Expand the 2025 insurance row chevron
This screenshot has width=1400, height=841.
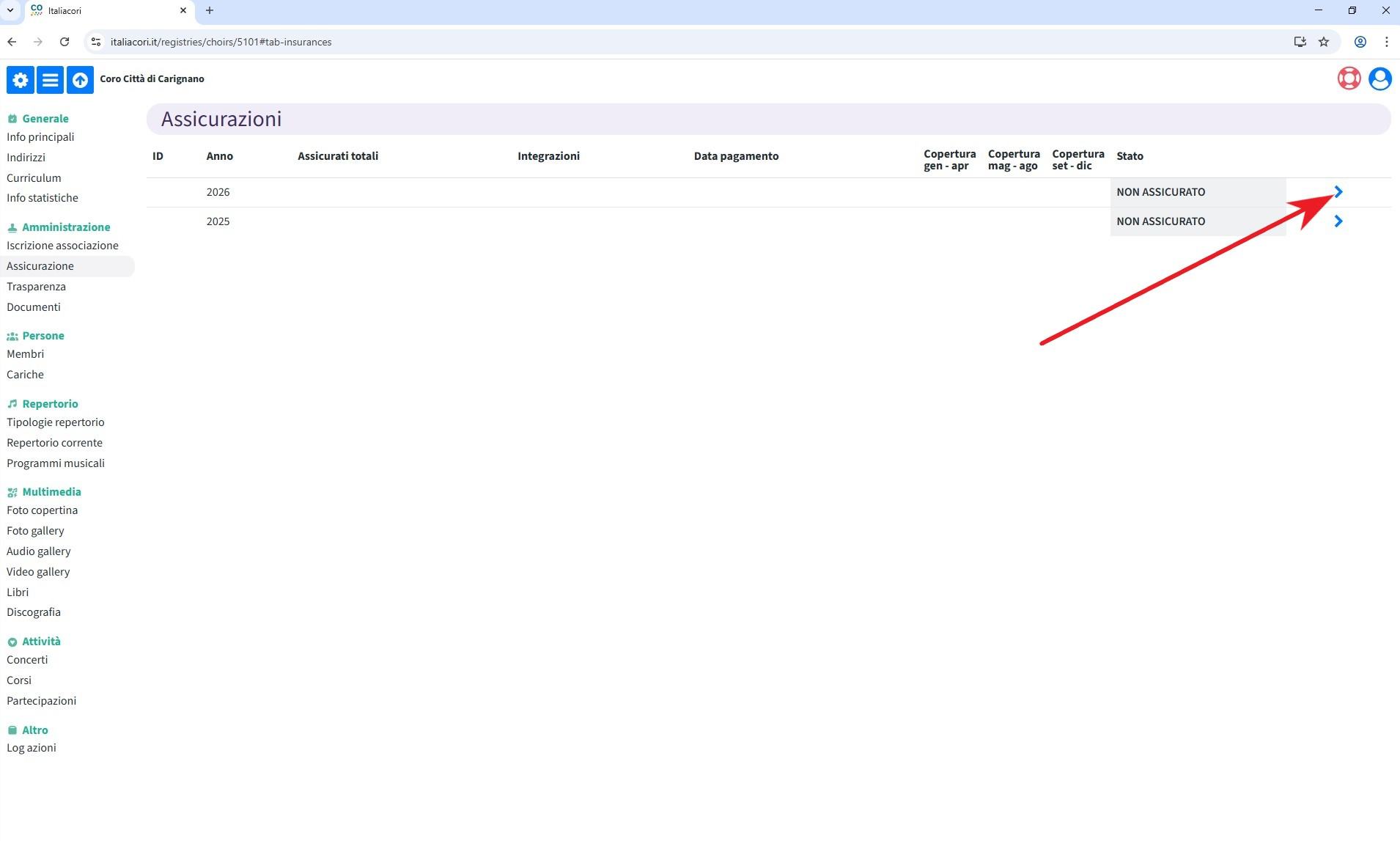1338,221
